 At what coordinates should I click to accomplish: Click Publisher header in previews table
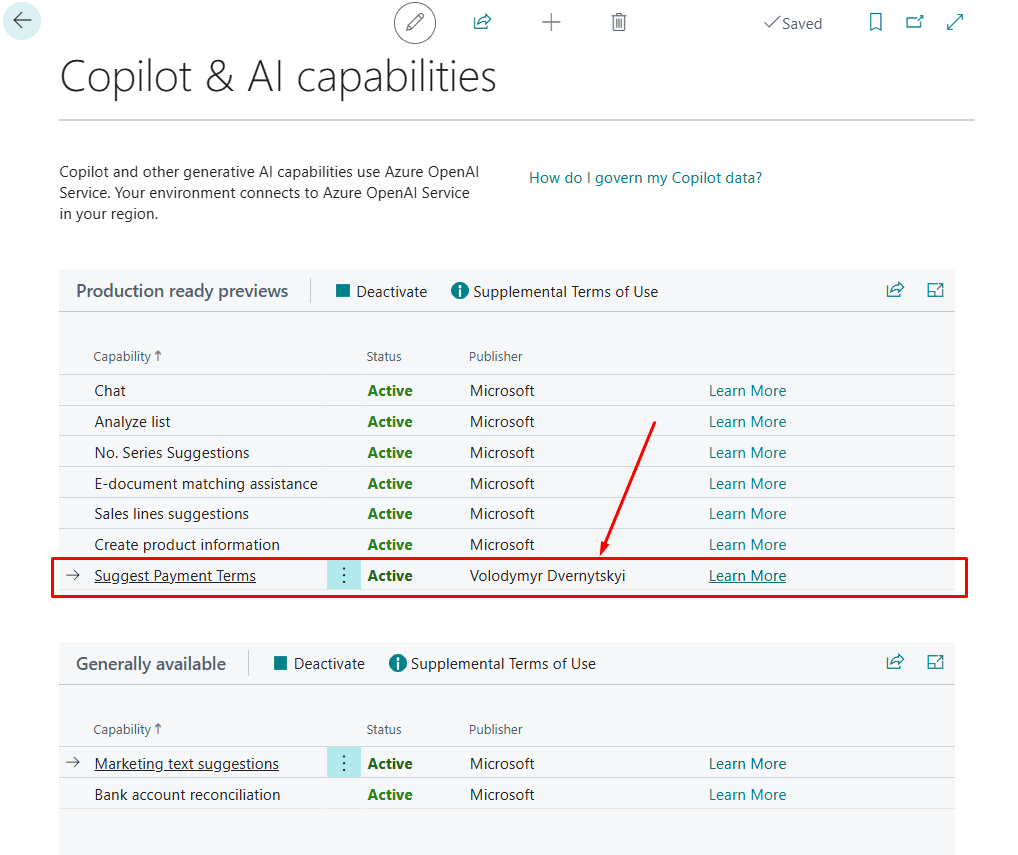coord(495,356)
